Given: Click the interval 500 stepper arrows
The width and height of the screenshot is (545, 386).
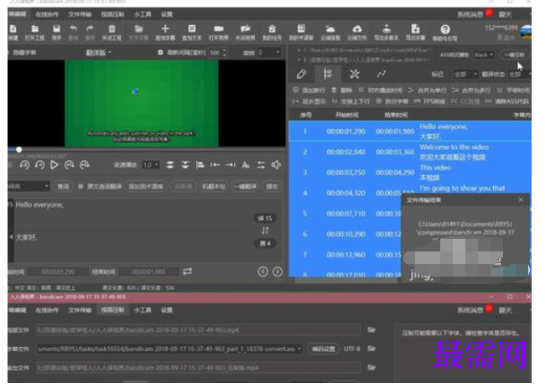Looking at the screenshot, I should click(x=224, y=52).
